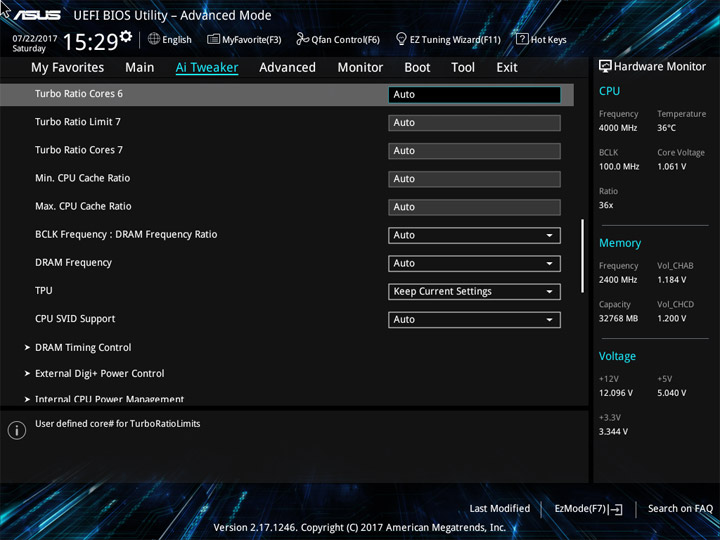Click the Max. CPU Cache Ratio field

tap(474, 207)
